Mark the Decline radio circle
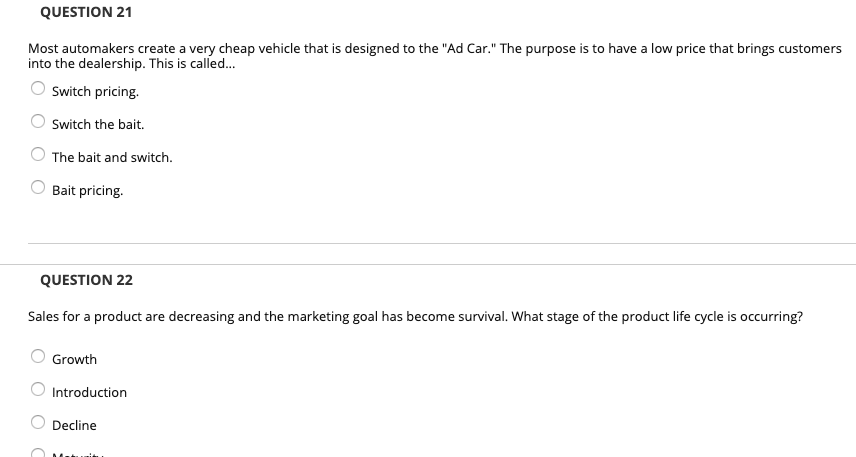This screenshot has width=856, height=457. 38,422
